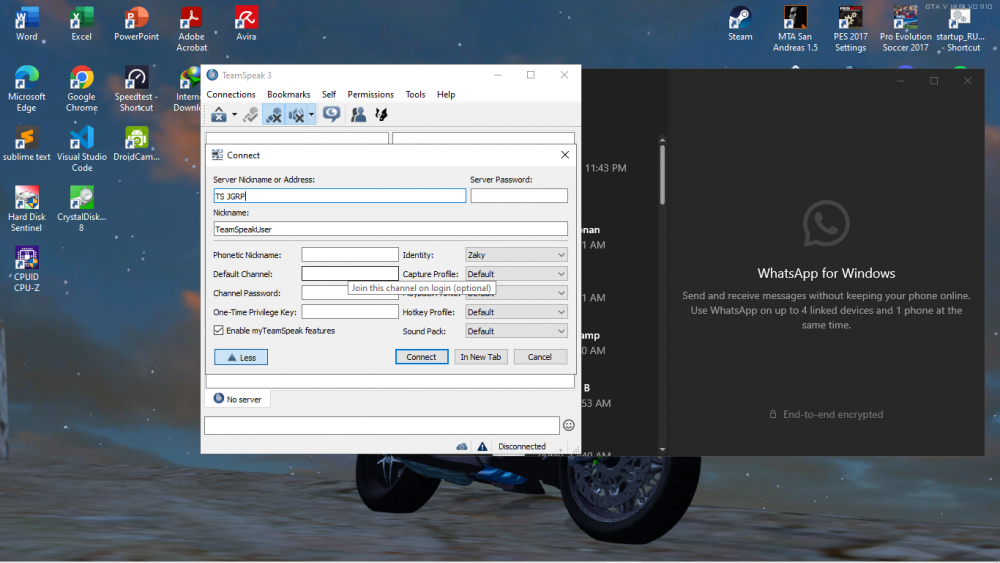Click the WhatsApp logo in WhatsApp window
Image resolution: width=1000 pixels, height=563 pixels.
click(826, 224)
